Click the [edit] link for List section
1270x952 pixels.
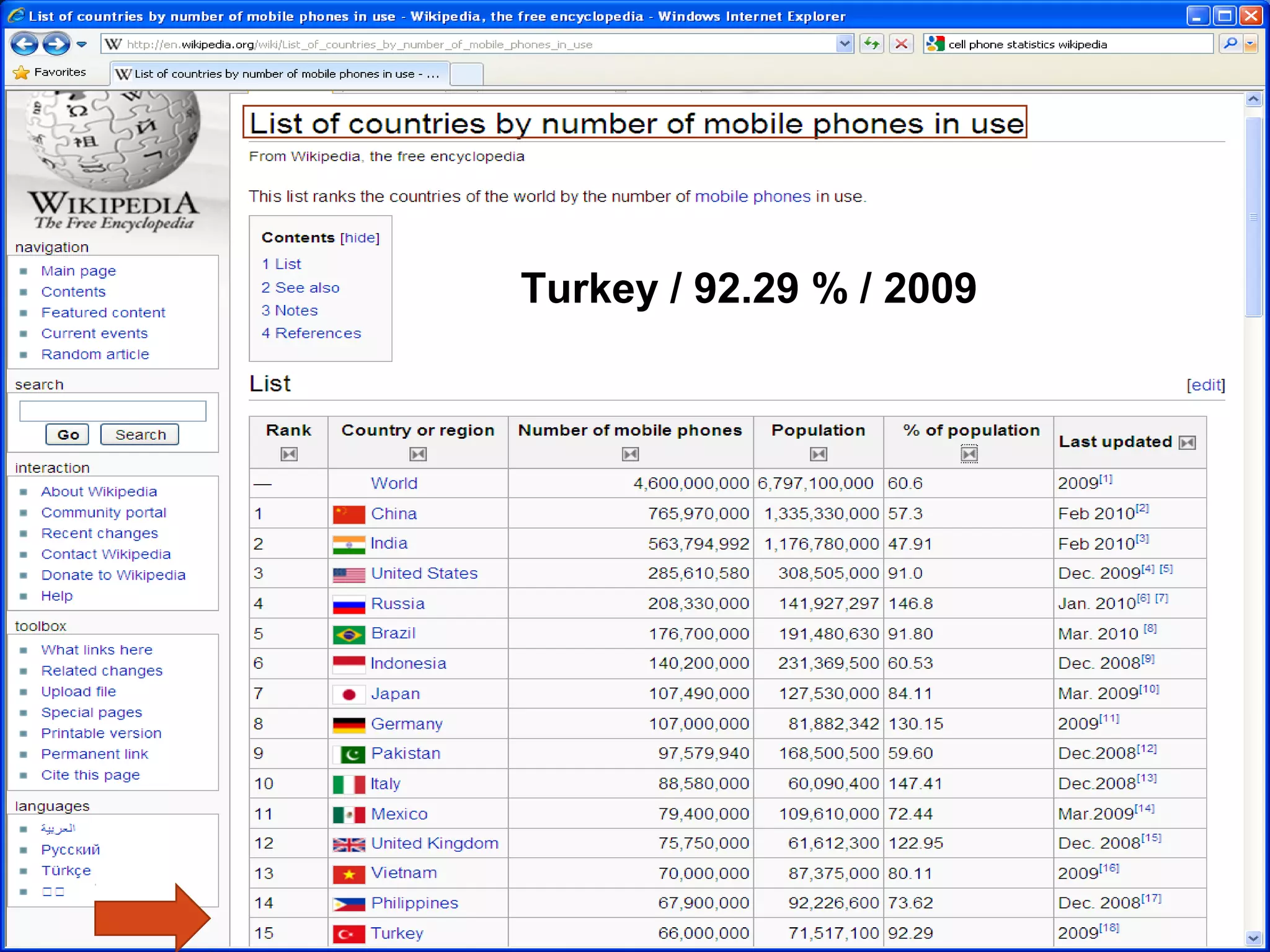[1206, 385]
